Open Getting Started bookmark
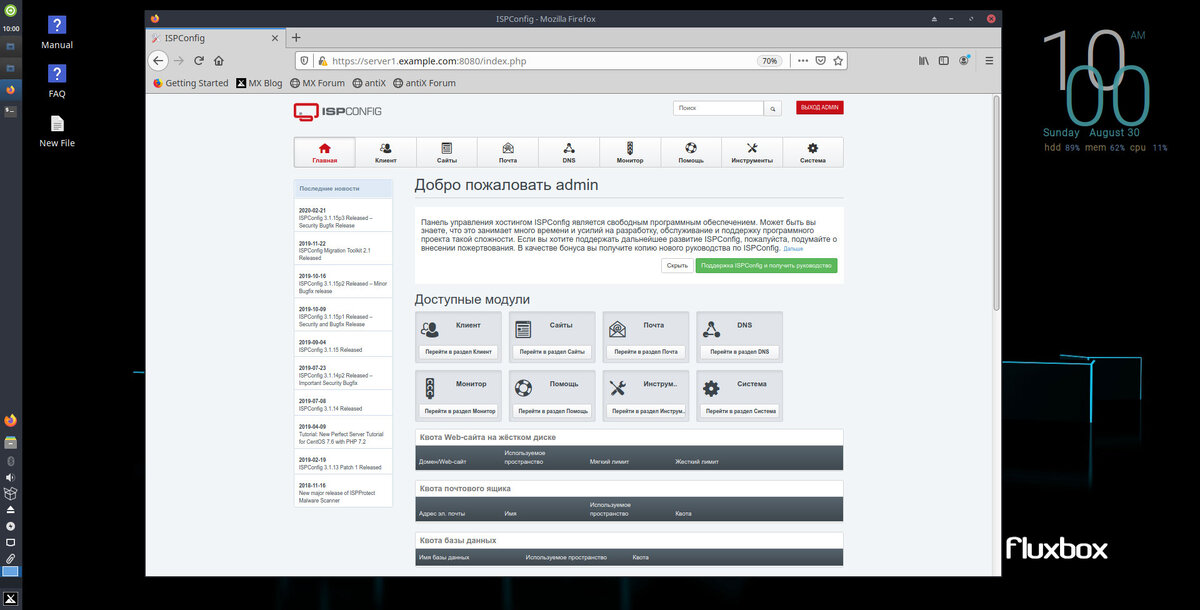Viewport: 1200px width, 610px height. click(190, 83)
